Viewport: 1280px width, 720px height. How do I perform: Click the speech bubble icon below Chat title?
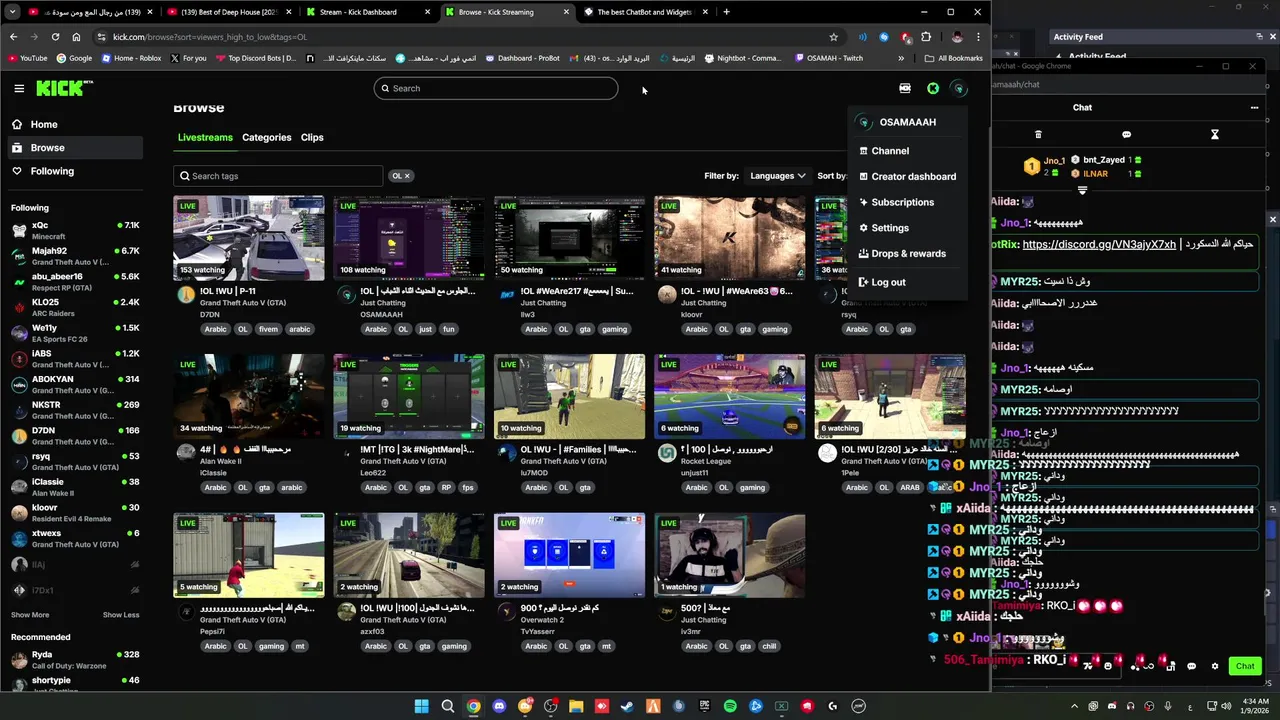1126,134
